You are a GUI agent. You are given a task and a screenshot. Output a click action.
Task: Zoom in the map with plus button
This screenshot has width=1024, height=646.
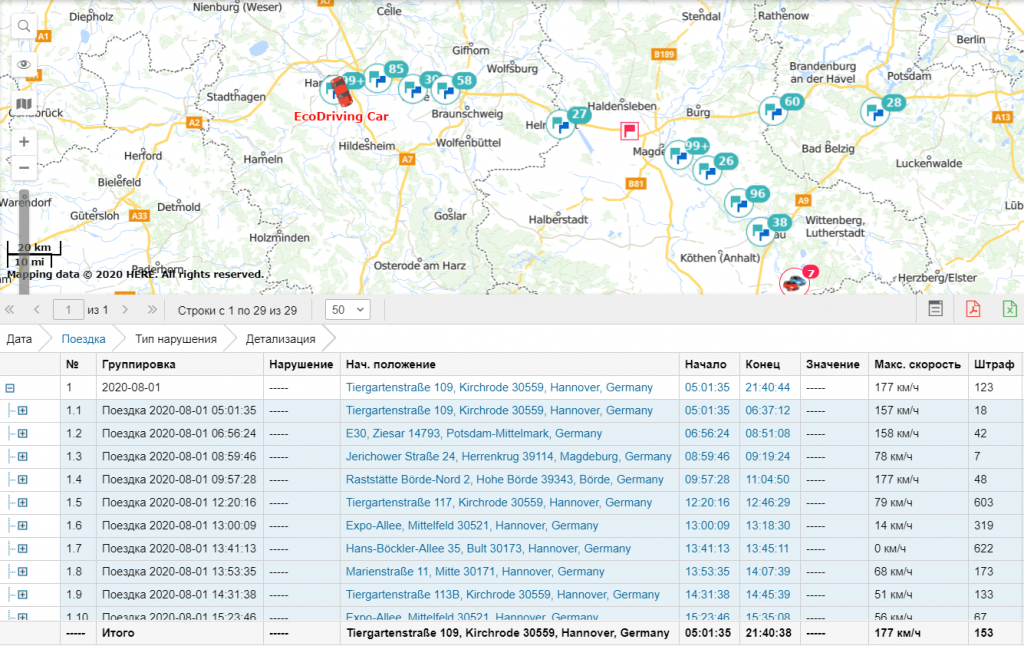point(24,142)
